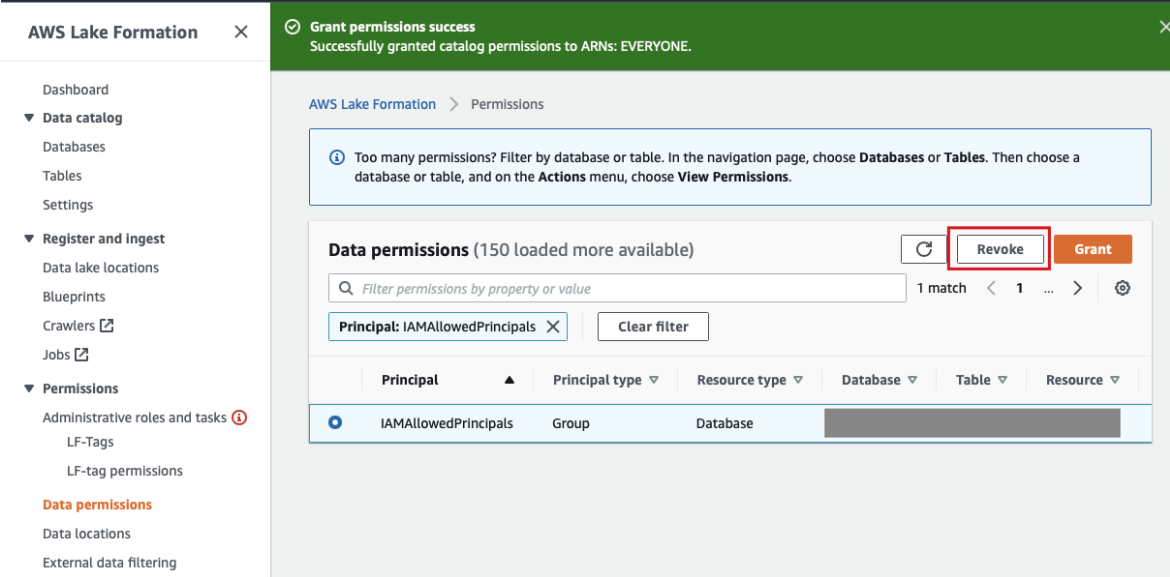Sort by the Principal type column
The width and height of the screenshot is (1170, 577).
(x=605, y=380)
